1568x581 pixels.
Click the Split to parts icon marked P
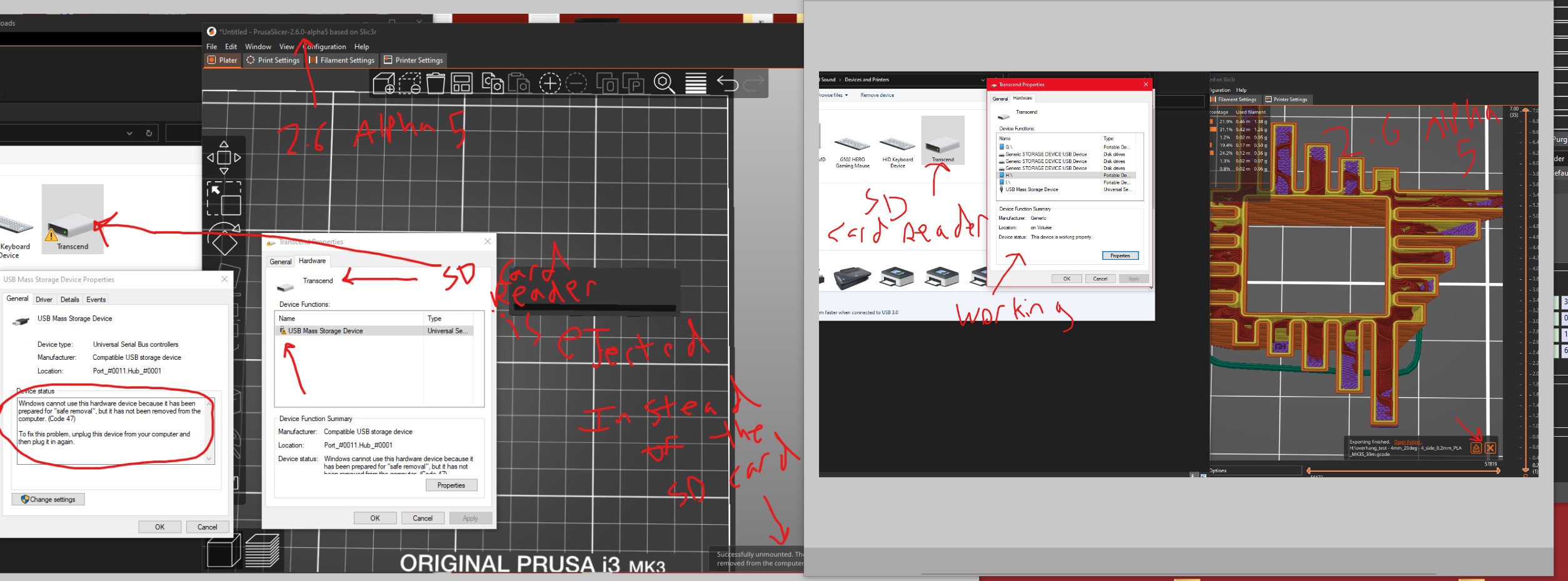633,83
